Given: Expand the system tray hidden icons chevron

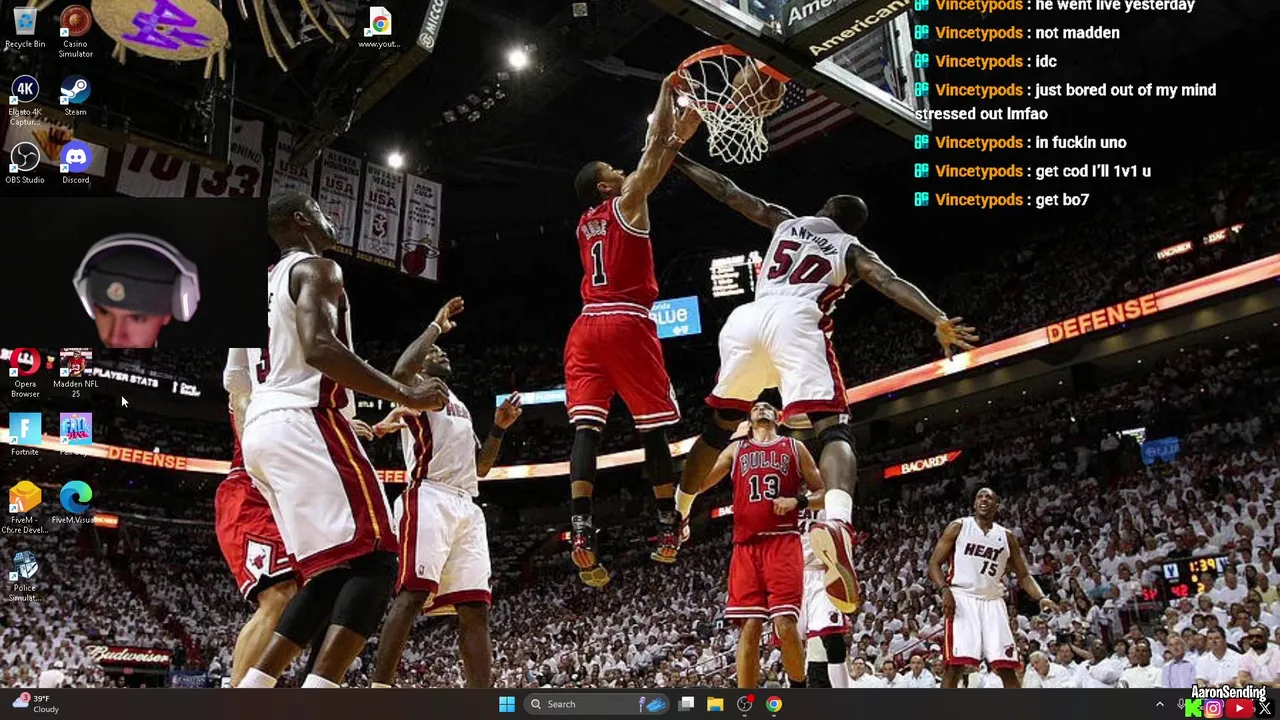Looking at the screenshot, I should [x=1160, y=704].
